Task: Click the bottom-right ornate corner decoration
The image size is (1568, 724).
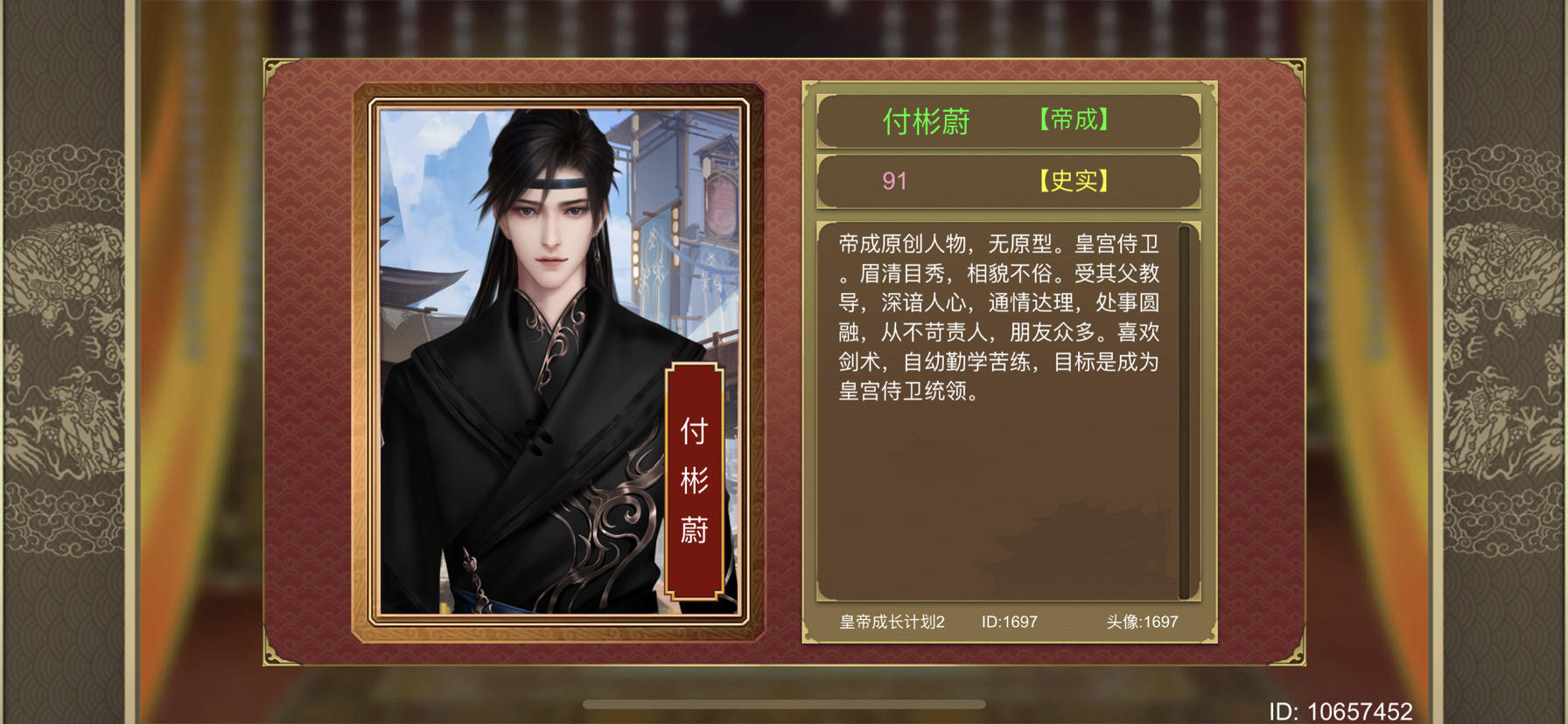Action: [x=1288, y=649]
